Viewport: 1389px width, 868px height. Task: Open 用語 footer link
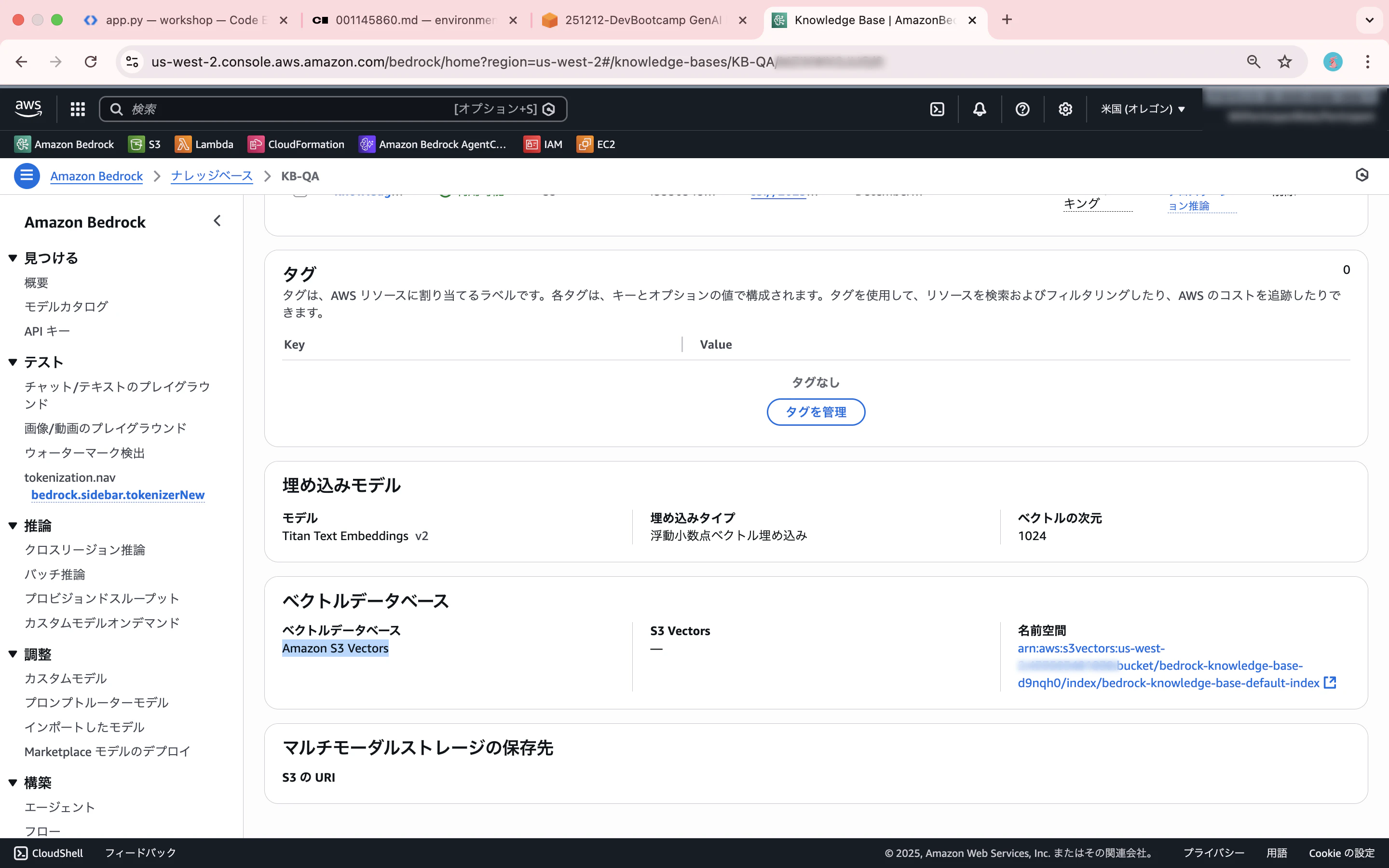tap(1277, 853)
